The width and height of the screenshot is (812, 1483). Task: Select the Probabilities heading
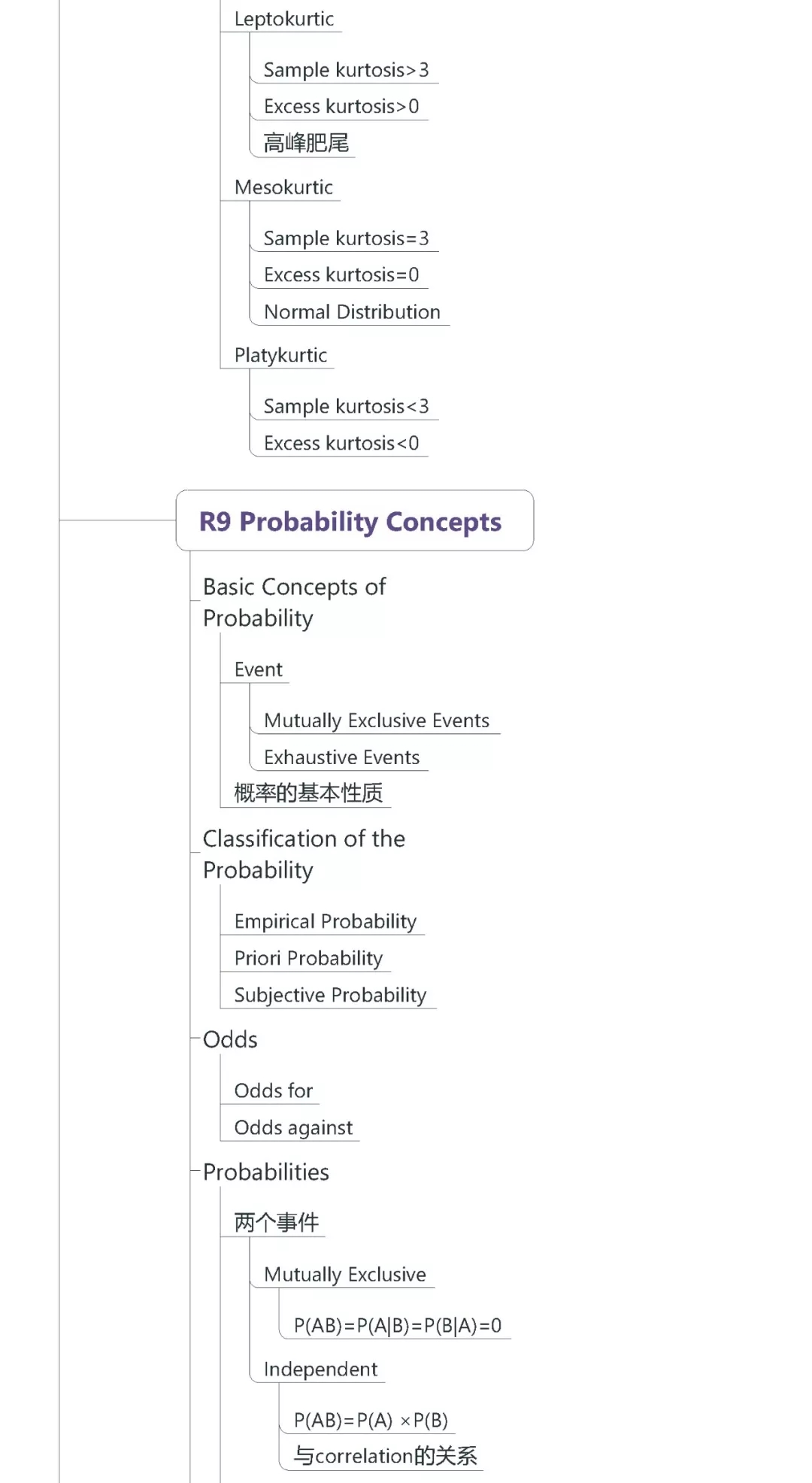(265, 1172)
